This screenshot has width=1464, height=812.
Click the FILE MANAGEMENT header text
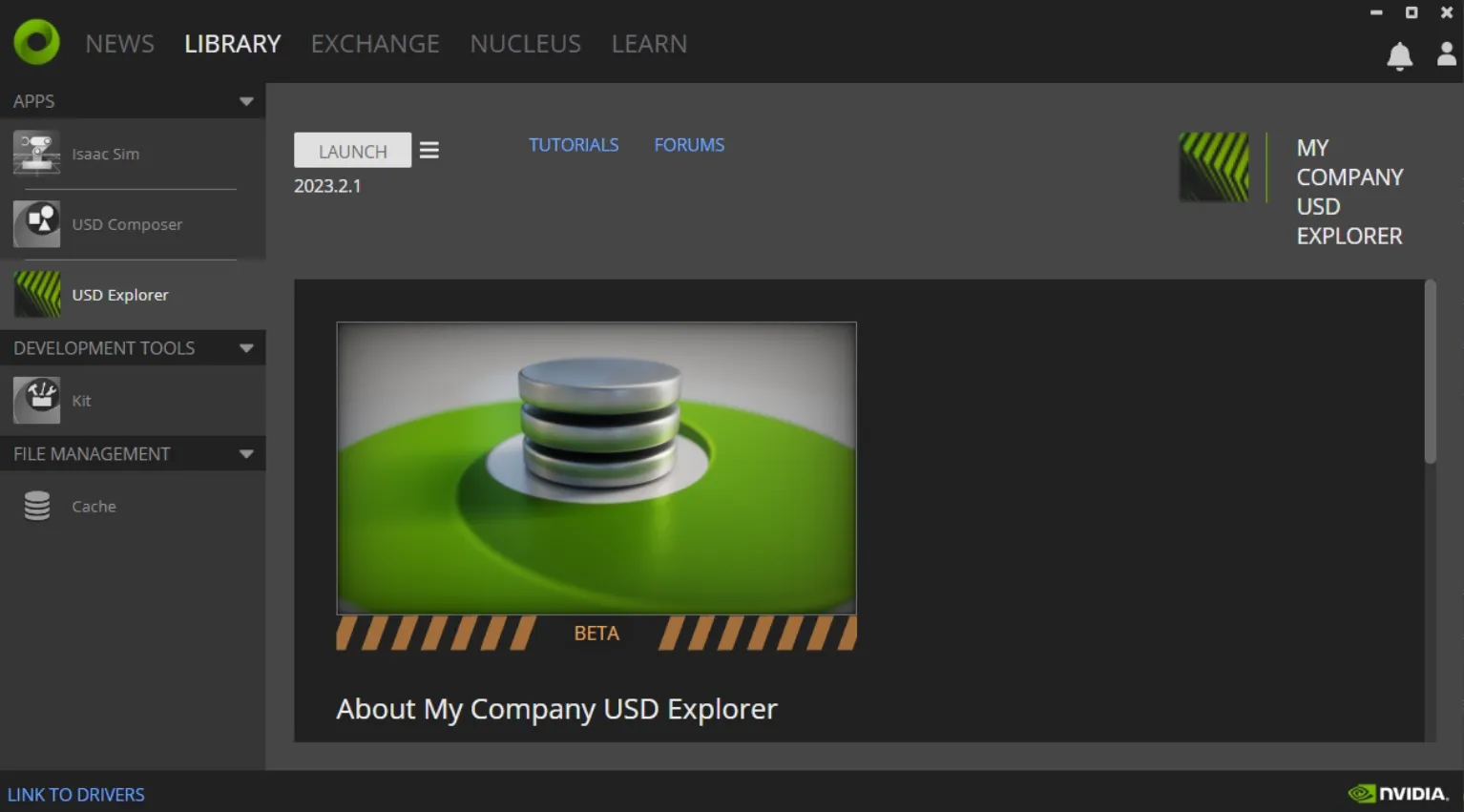[x=92, y=454]
